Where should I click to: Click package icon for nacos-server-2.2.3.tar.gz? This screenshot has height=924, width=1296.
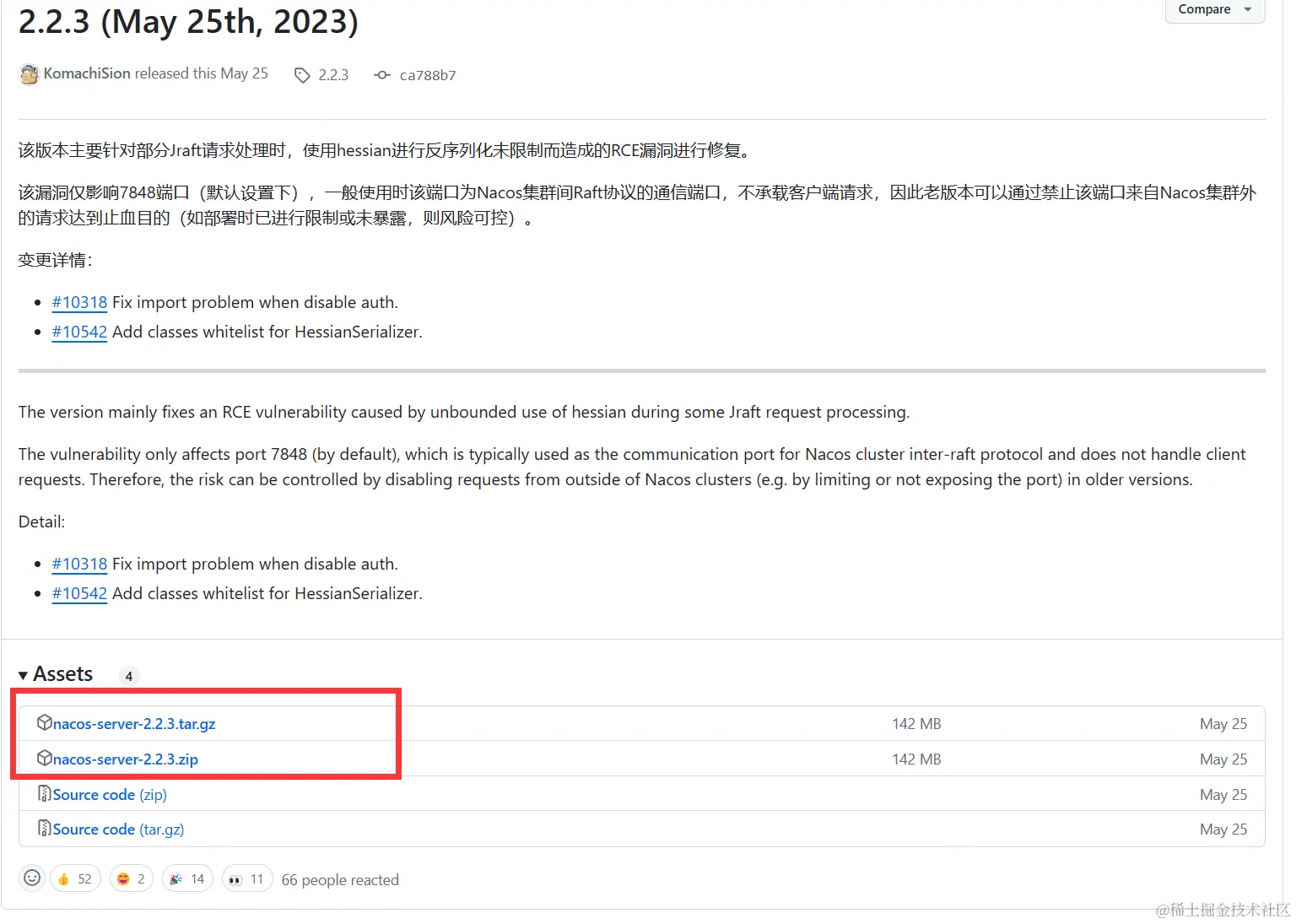[x=45, y=722]
